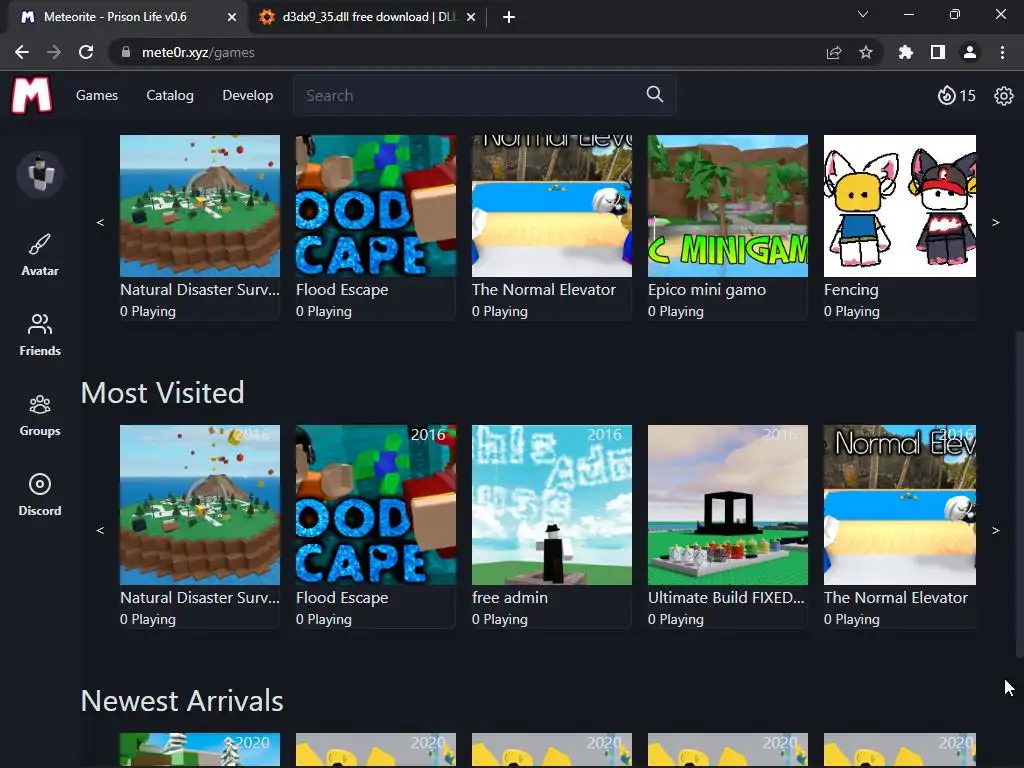Screen dimensions: 1024x768
Task: Click the Meteorite M logo
Action: 31,95
